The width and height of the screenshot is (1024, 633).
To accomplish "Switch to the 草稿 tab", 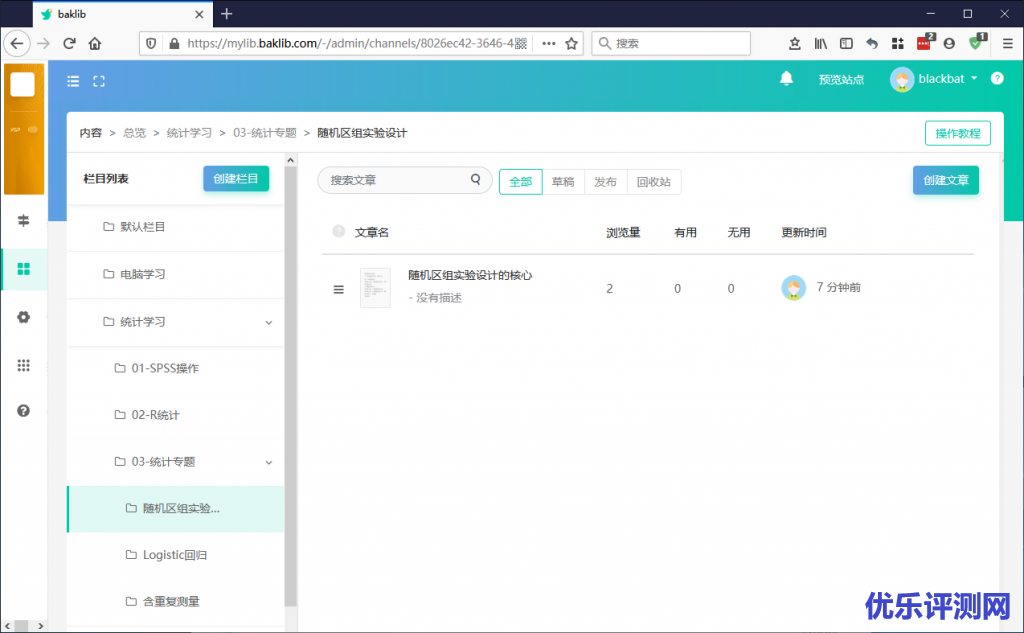I will tap(563, 182).
